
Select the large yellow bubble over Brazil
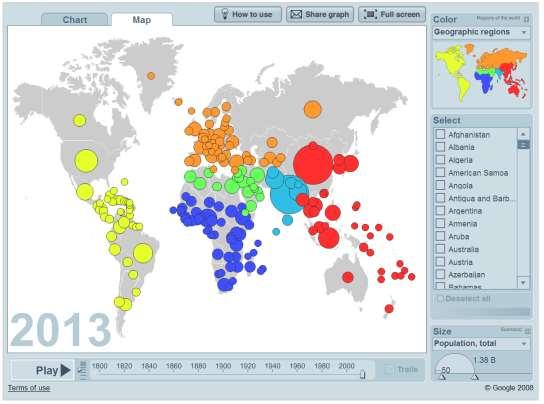[x=143, y=253]
